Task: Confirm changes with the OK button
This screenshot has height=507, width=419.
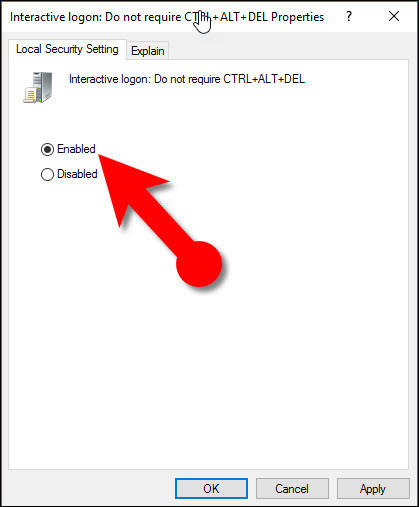Action: 211,489
